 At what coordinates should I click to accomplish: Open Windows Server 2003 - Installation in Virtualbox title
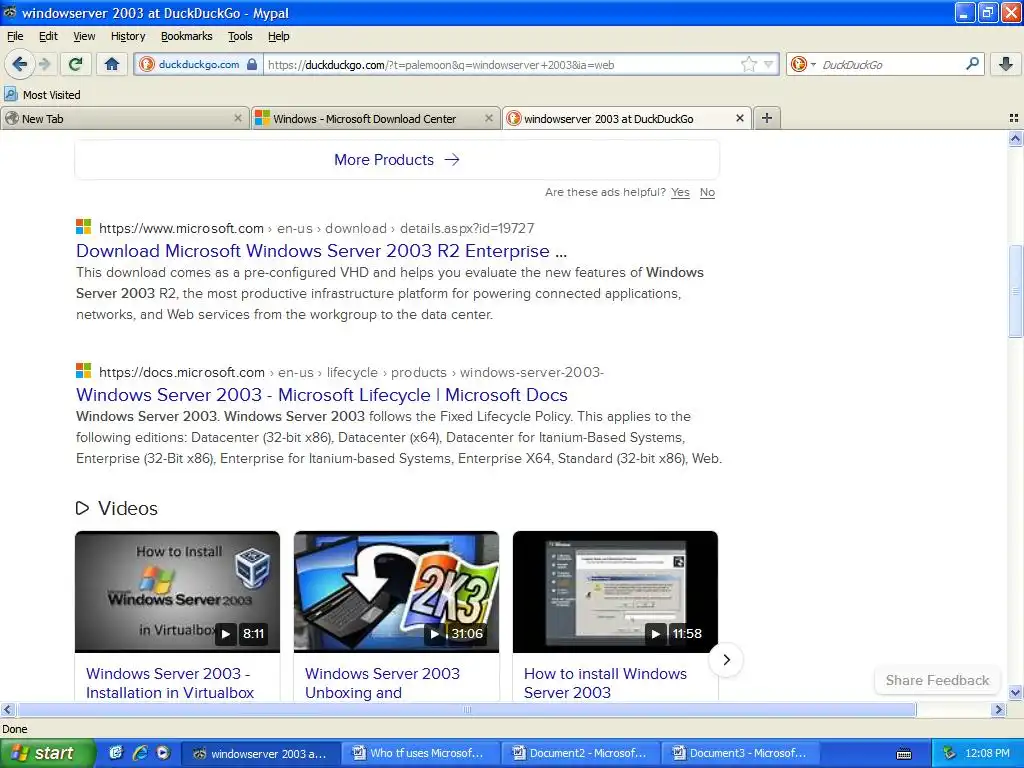tap(170, 683)
